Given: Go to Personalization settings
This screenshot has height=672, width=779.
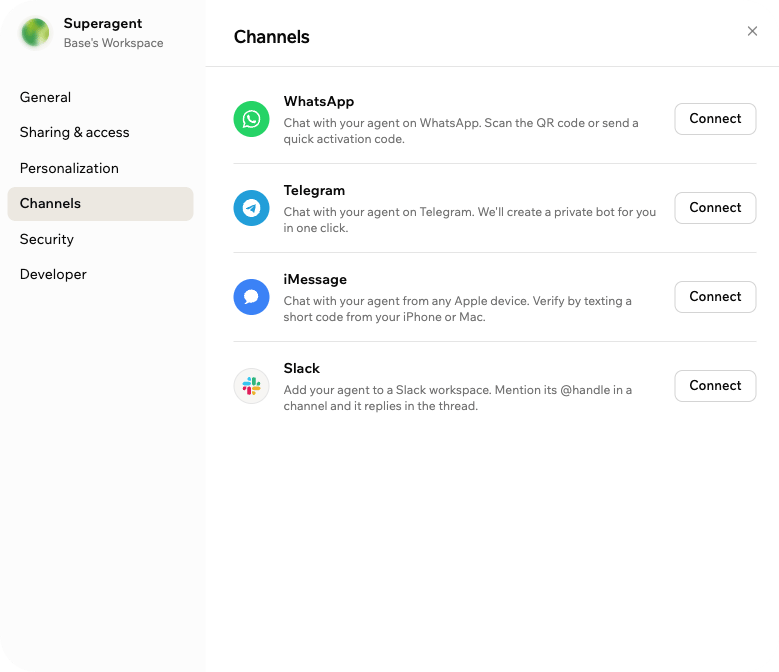Looking at the screenshot, I should coord(100,168).
